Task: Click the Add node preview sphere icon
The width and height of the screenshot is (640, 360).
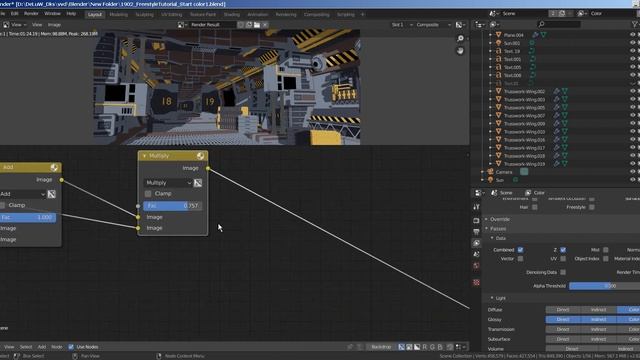Action: click(x=54, y=167)
